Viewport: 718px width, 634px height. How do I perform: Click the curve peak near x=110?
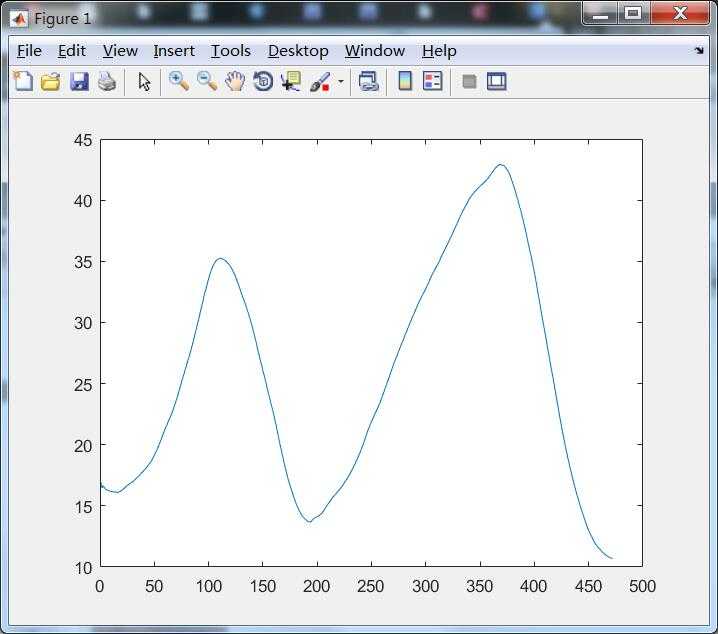(x=220, y=259)
